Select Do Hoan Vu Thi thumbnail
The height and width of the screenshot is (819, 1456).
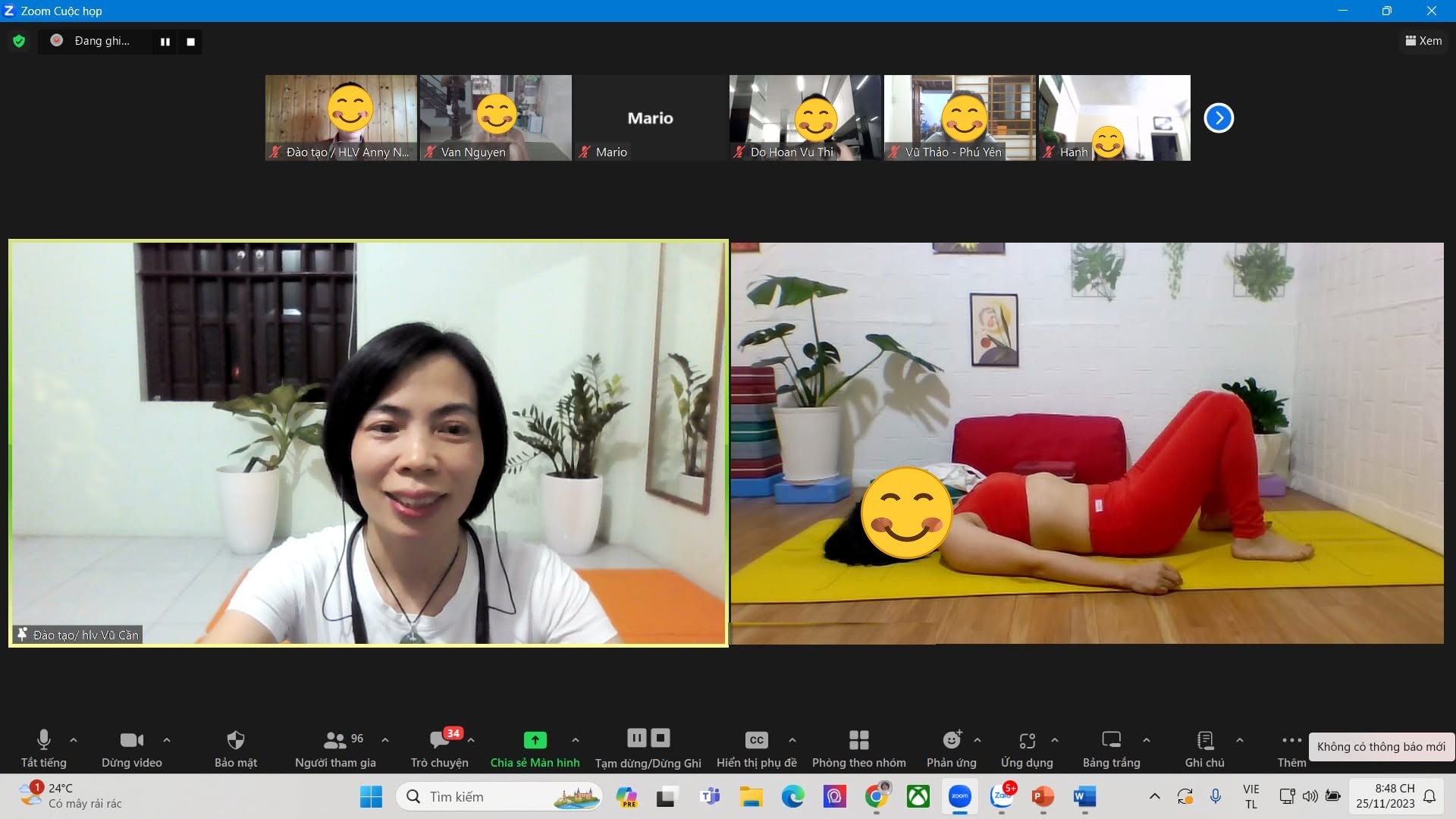point(805,118)
